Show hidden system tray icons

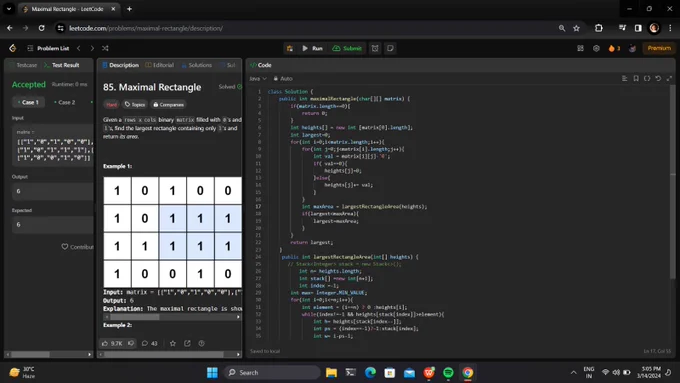pos(573,373)
